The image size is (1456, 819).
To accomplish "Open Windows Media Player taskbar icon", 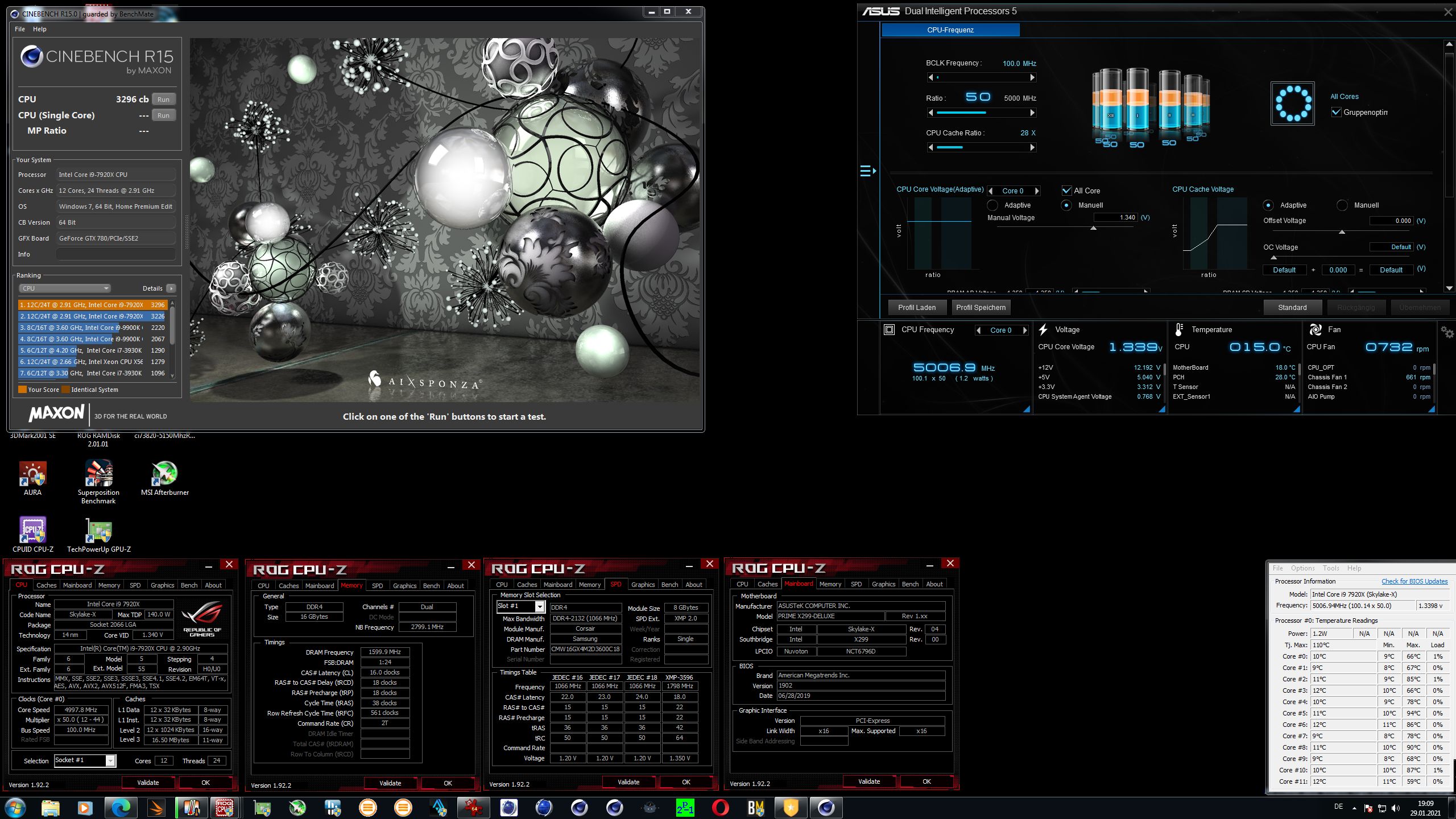I will click(x=85, y=807).
